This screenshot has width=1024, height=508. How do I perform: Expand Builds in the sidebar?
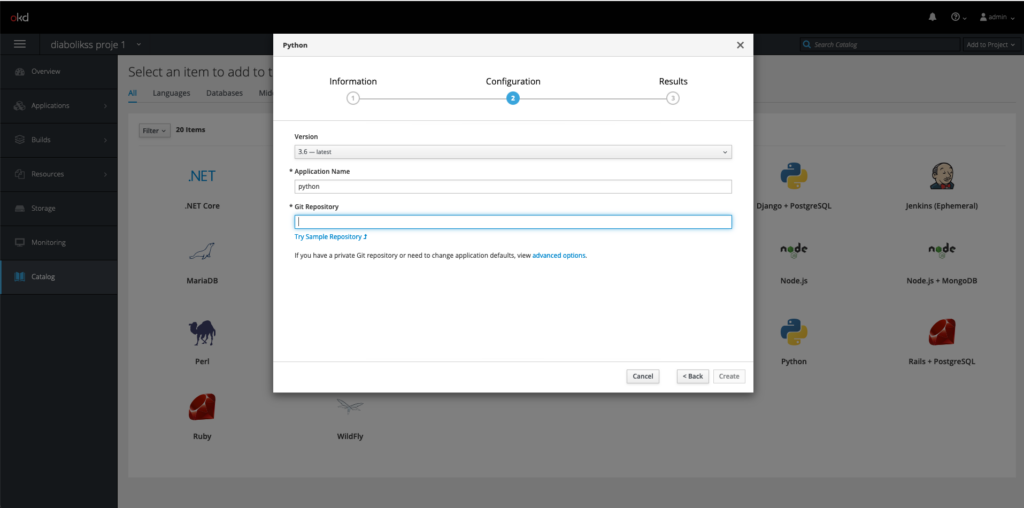tap(59, 140)
